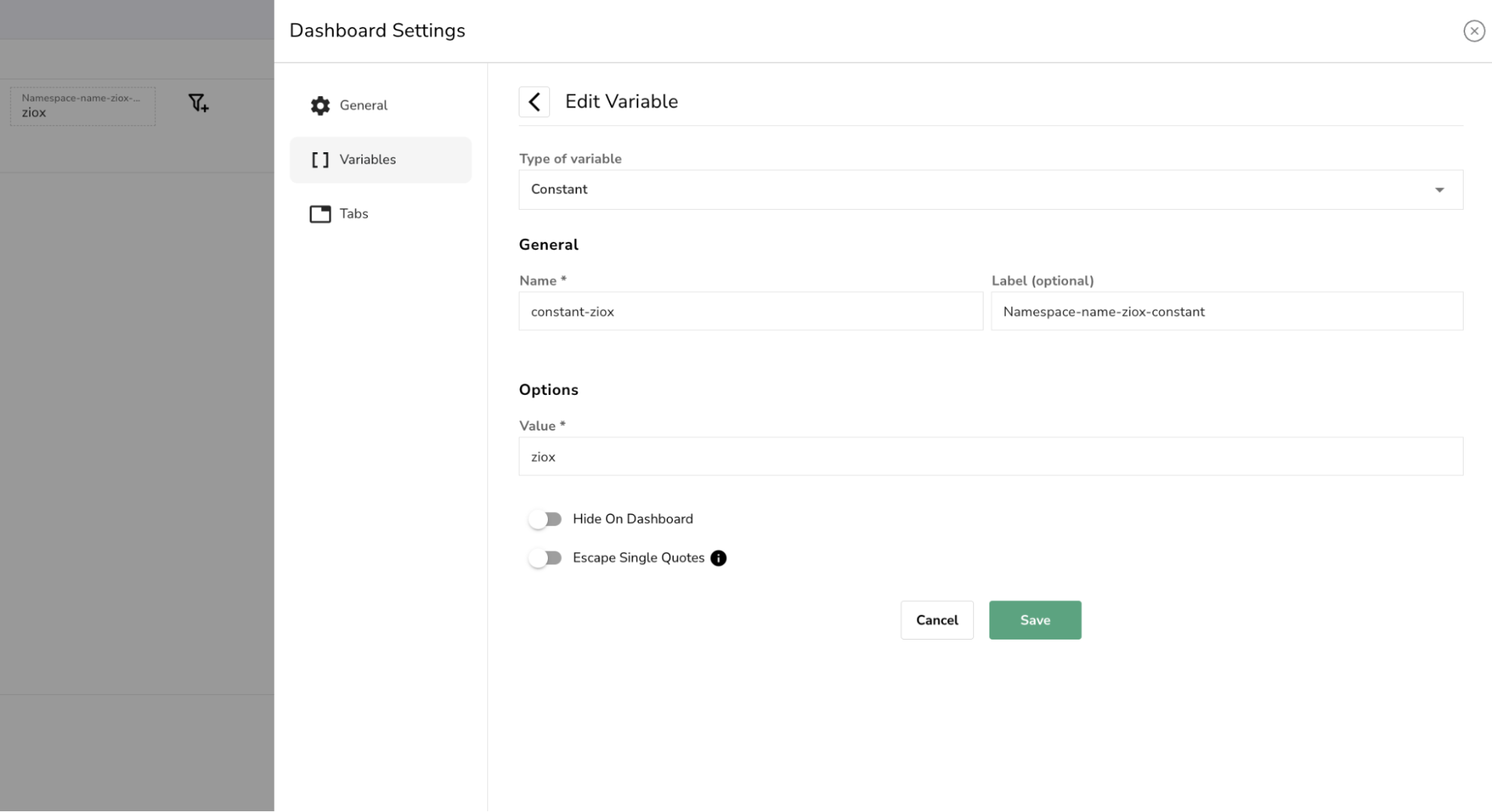The height and width of the screenshot is (812, 1492).
Task: Select the Variables settings section
Action: click(x=367, y=160)
